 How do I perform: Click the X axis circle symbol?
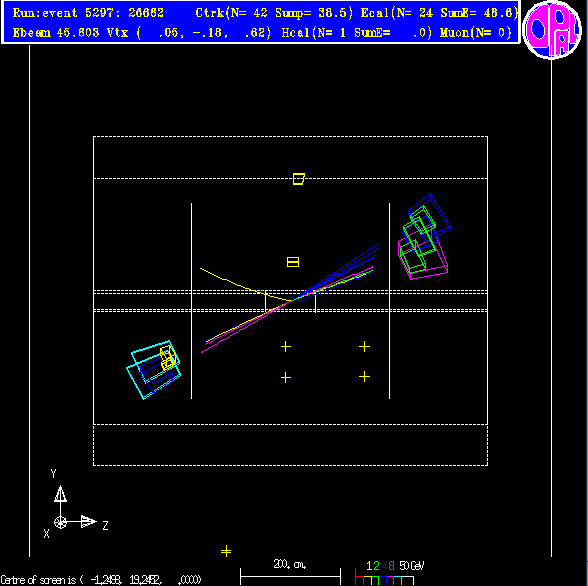tap(60, 522)
